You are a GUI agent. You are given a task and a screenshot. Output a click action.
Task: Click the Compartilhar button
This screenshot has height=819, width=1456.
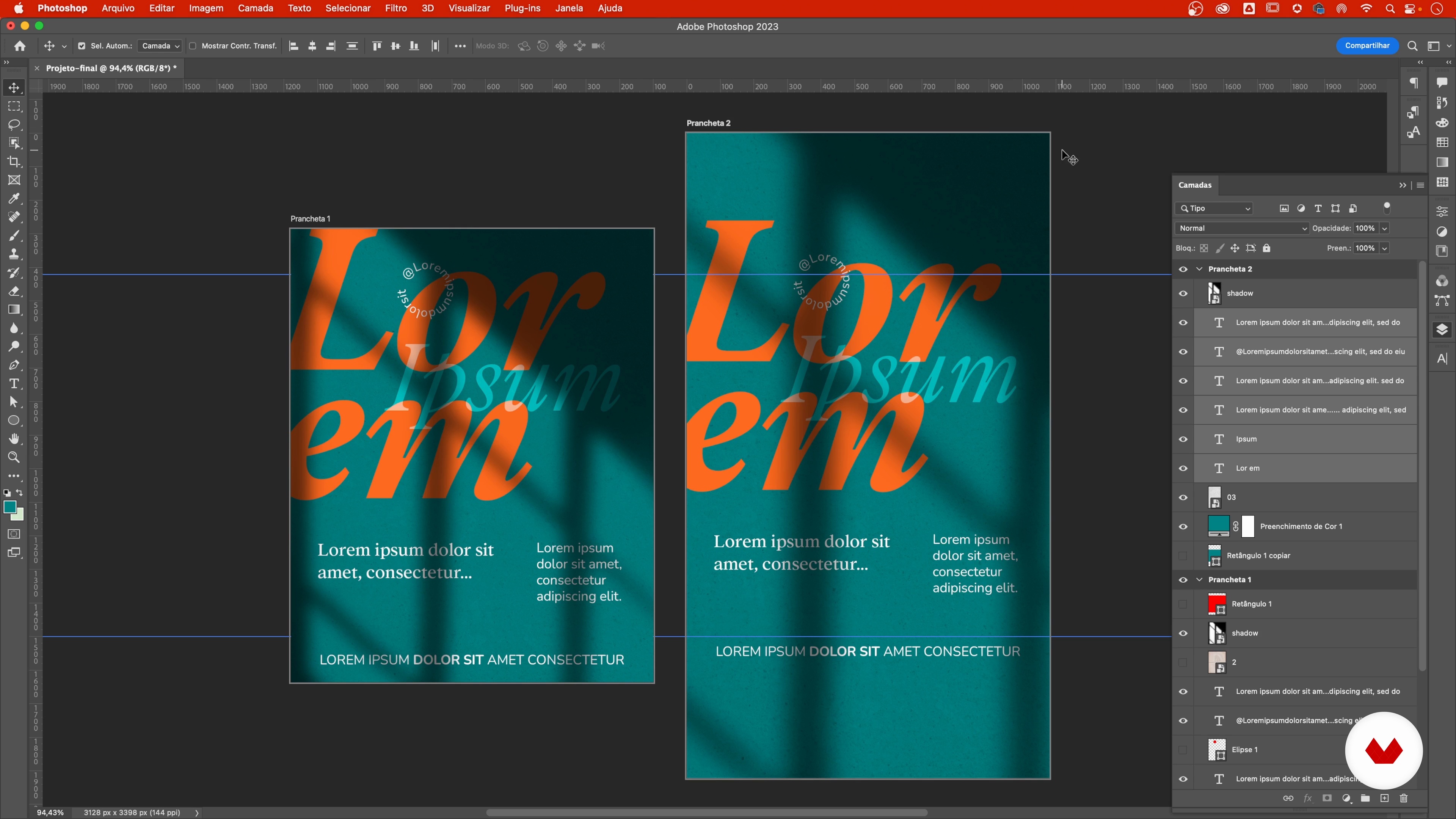(1367, 46)
